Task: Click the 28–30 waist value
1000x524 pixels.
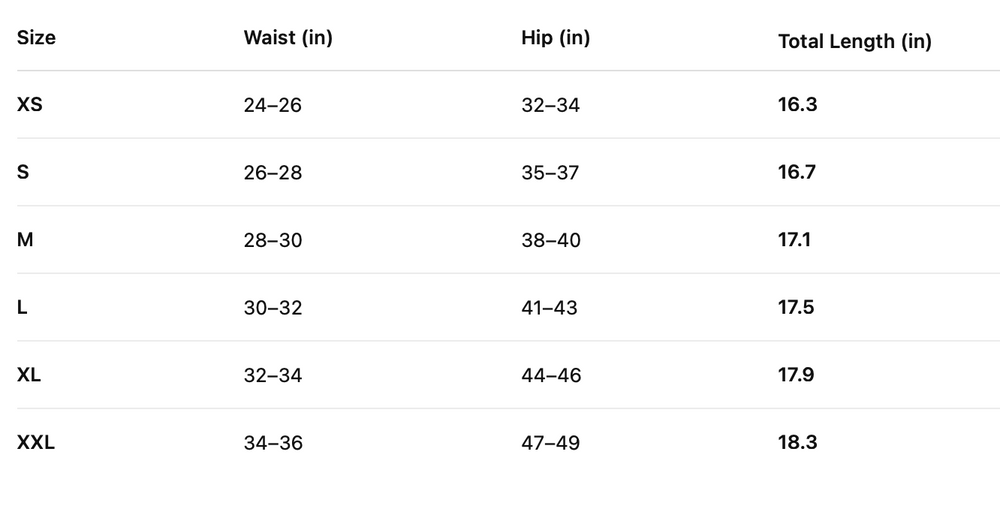Action: (272, 240)
